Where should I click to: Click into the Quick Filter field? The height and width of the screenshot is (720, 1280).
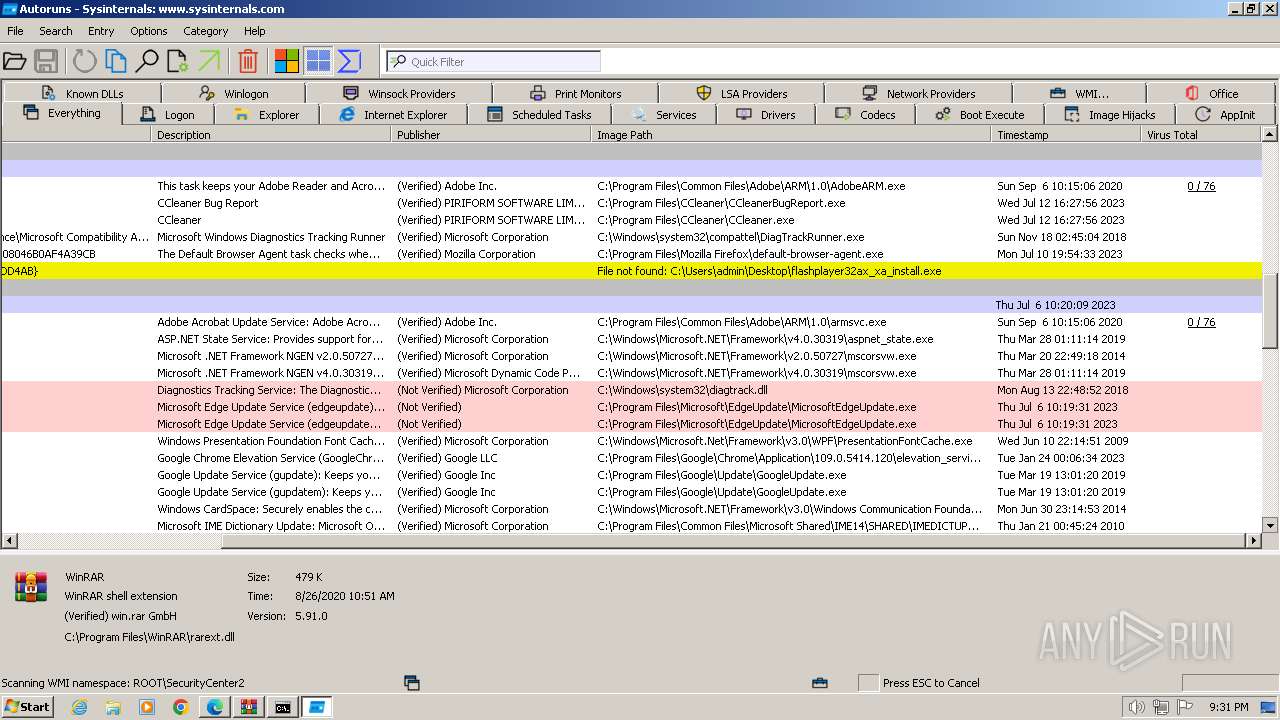pos(493,61)
